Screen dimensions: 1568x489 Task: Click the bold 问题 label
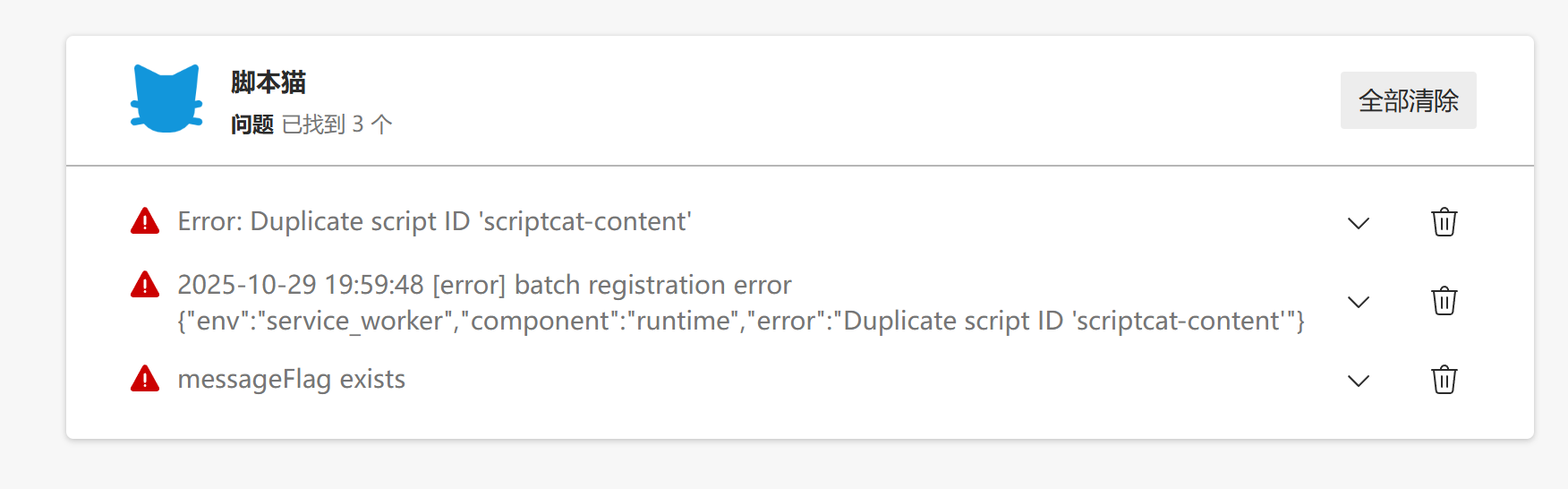(251, 124)
